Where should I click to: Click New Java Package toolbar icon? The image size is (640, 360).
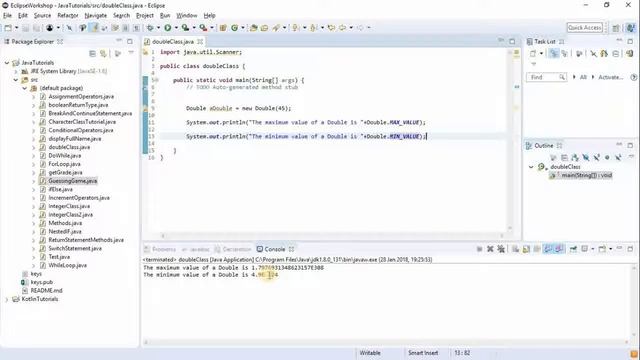(x=223, y=28)
